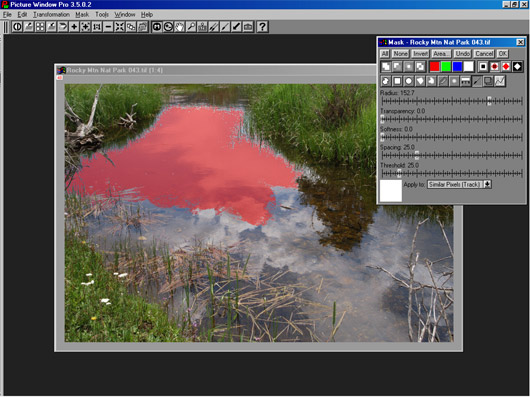Pick the green mask overlay color
Screen dimensions: 530x397
(446, 67)
